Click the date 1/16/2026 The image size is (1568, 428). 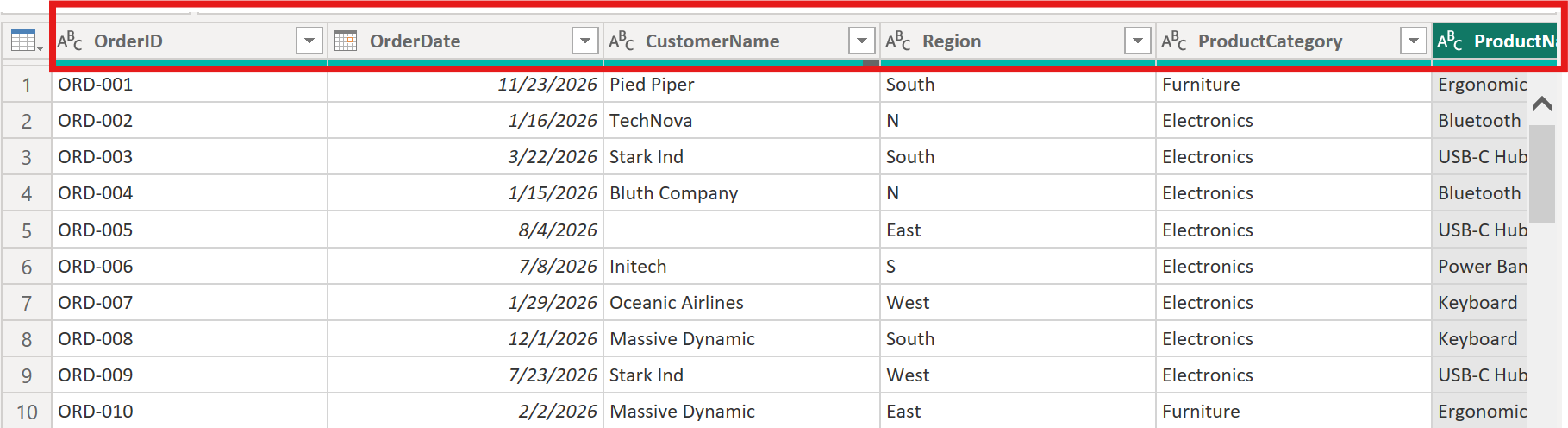(553, 121)
